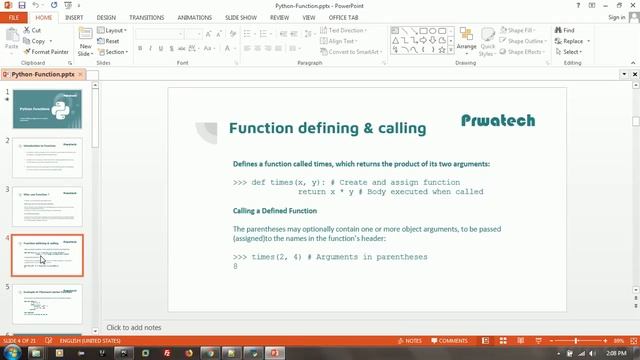Click COMMENTS button in status bar
This screenshot has height=360, width=640.
(449, 340)
